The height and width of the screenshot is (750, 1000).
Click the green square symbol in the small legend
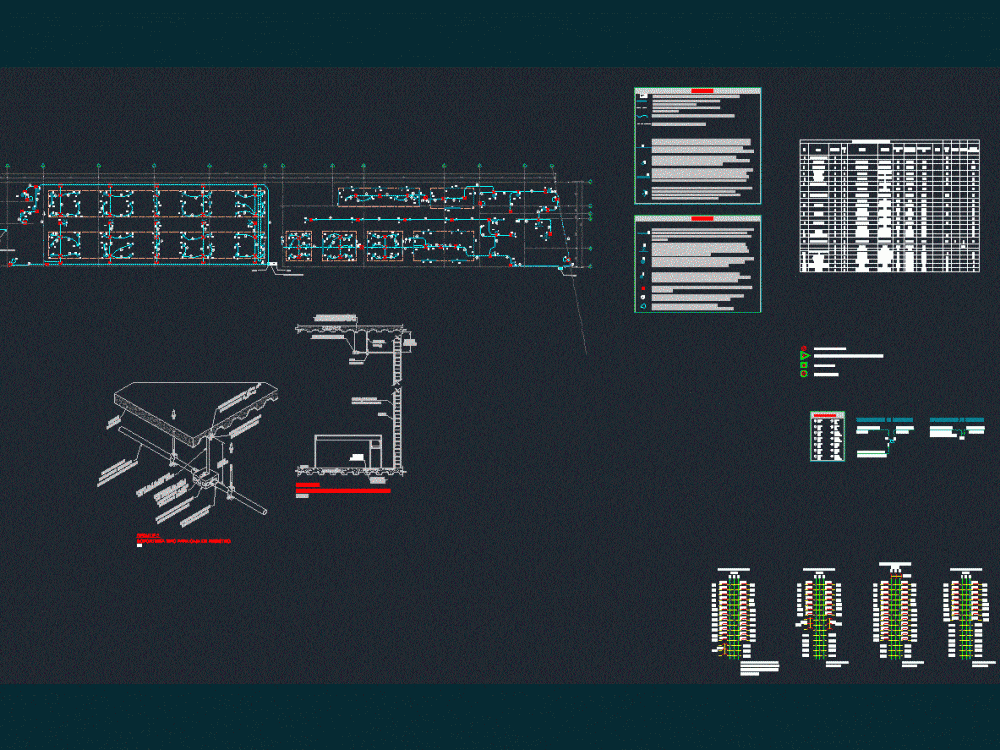coord(803,365)
